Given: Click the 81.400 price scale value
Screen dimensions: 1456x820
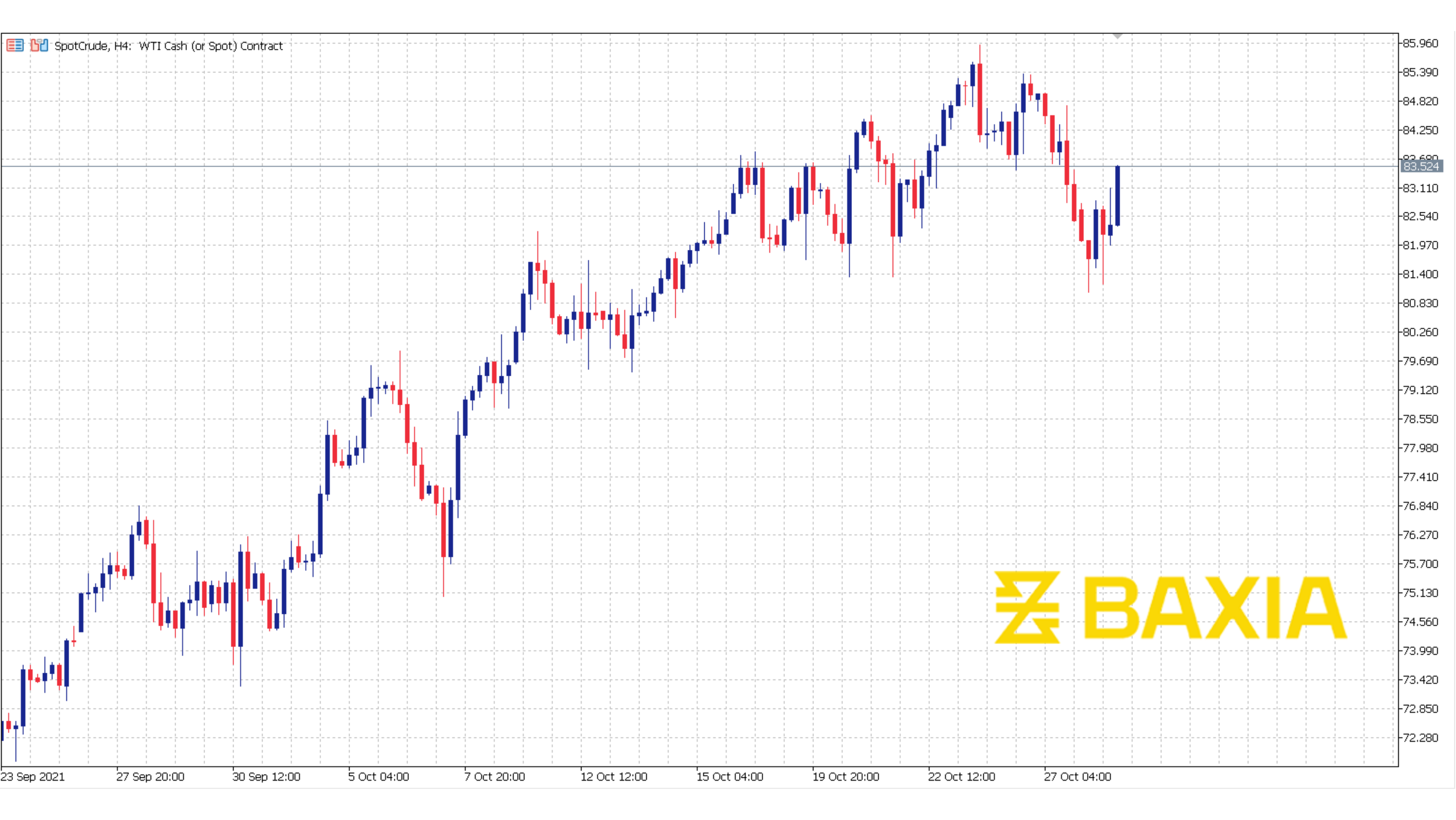Looking at the screenshot, I should 1420,274.
